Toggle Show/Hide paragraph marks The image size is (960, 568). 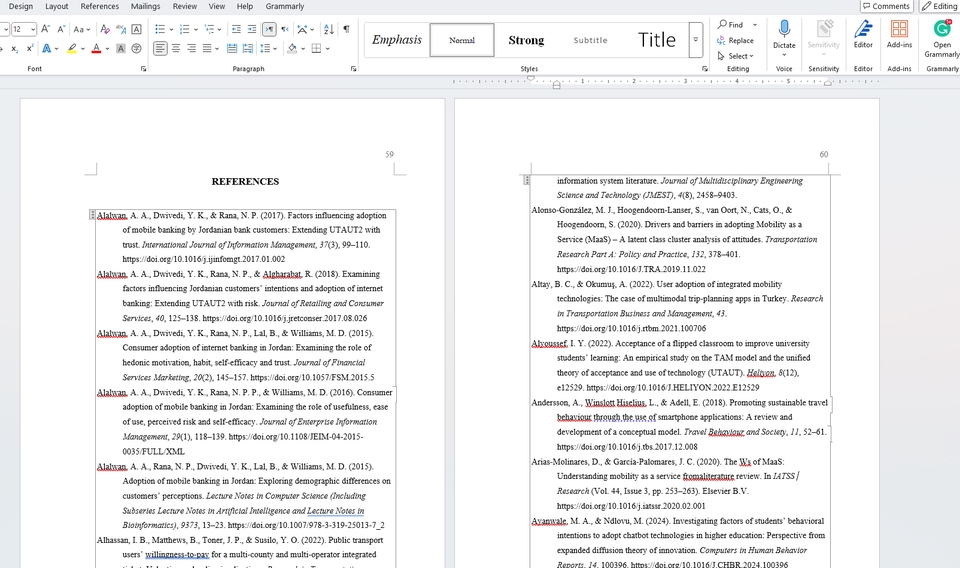[x=346, y=29]
